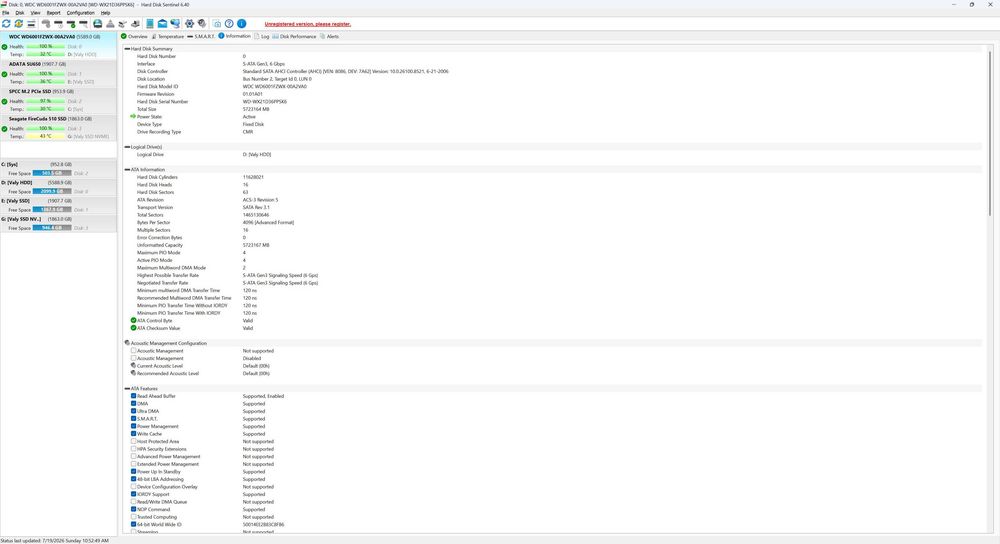Click 'Unregistered version, please register' link
The width and height of the screenshot is (1000, 544).
(x=307, y=24)
